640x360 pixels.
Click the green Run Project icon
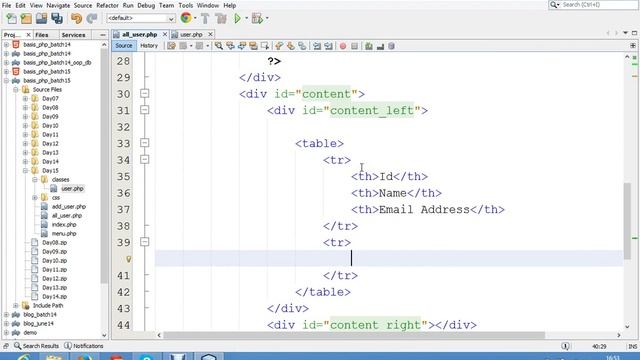coord(237,18)
